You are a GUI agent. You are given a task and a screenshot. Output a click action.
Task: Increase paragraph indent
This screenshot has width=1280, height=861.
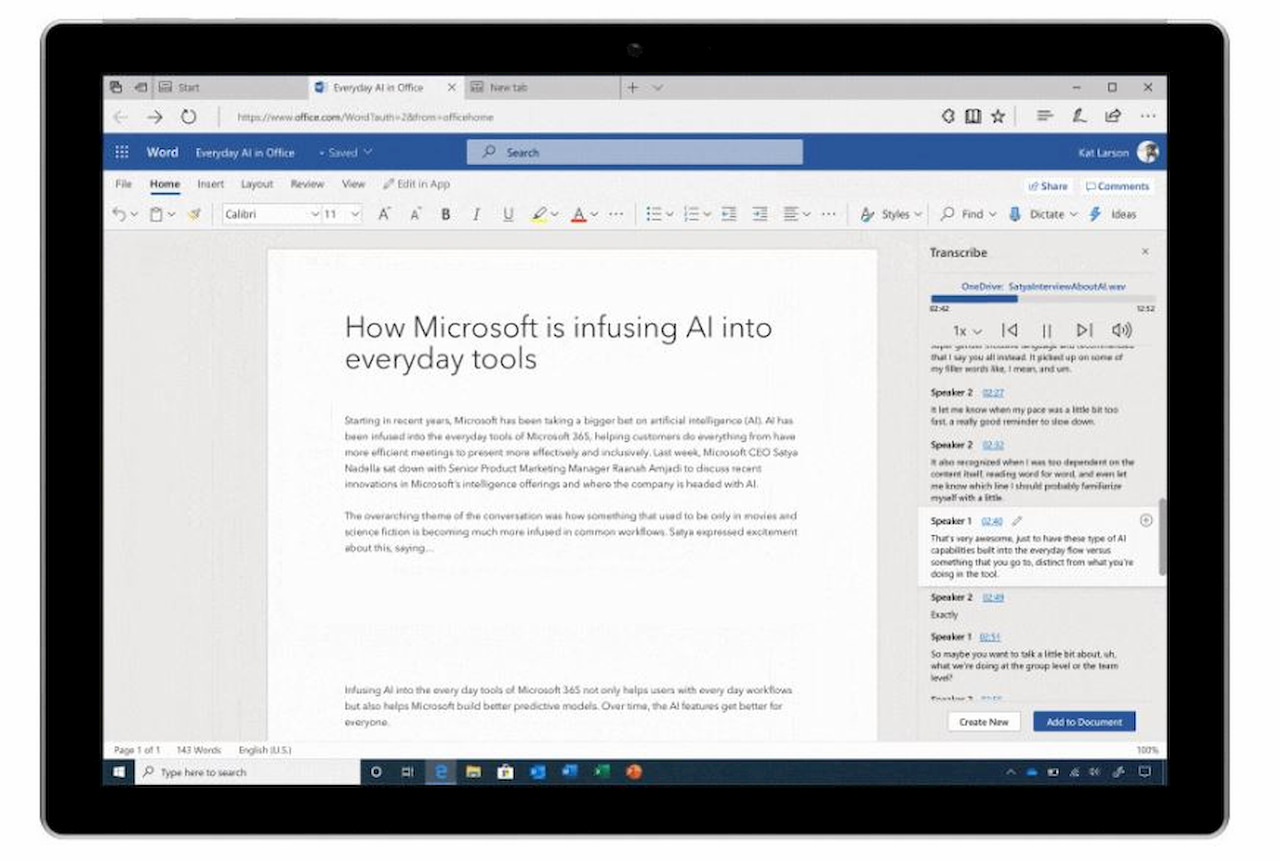click(760, 214)
